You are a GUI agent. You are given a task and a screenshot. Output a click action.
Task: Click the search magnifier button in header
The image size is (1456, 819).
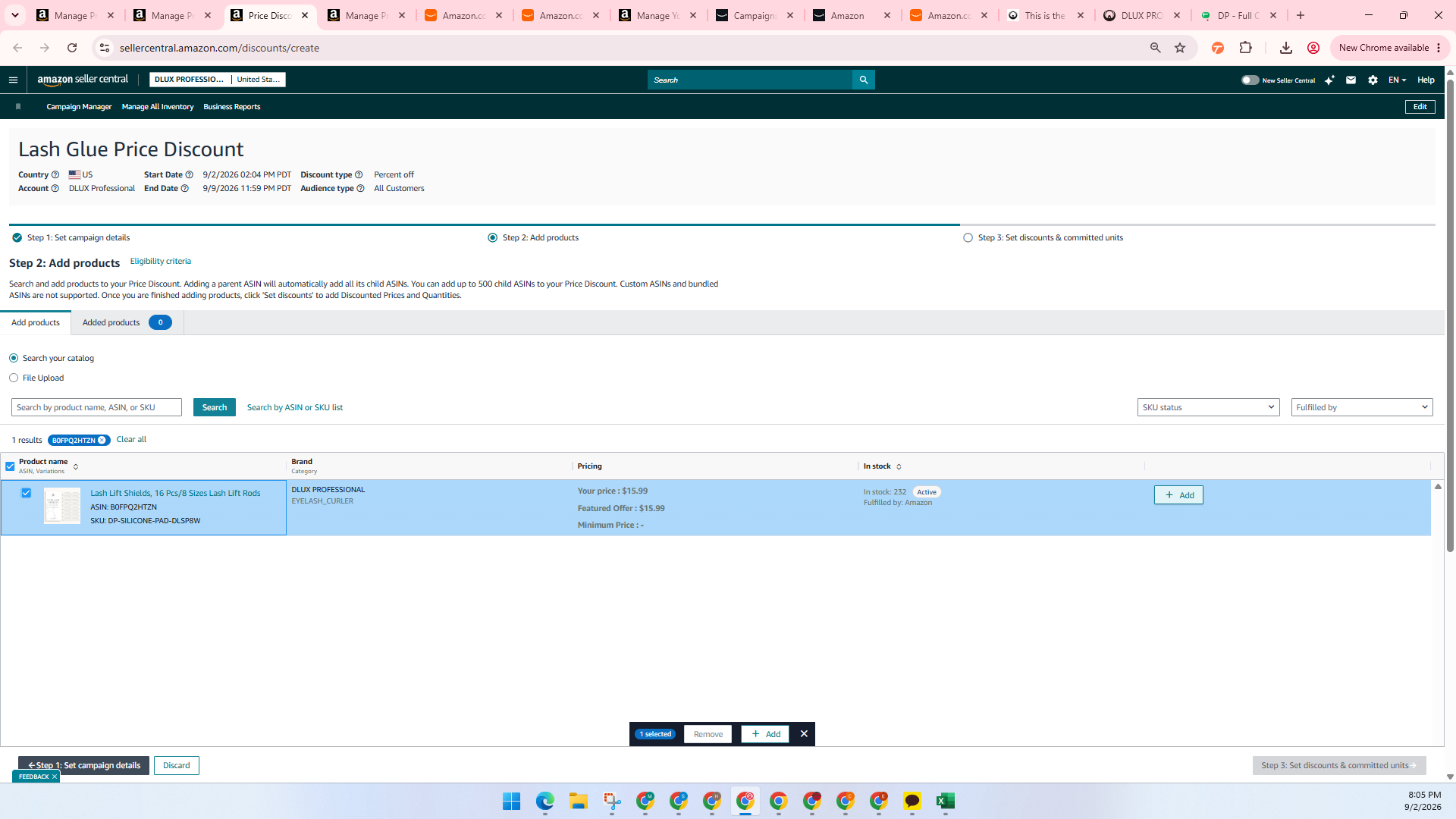pos(863,80)
